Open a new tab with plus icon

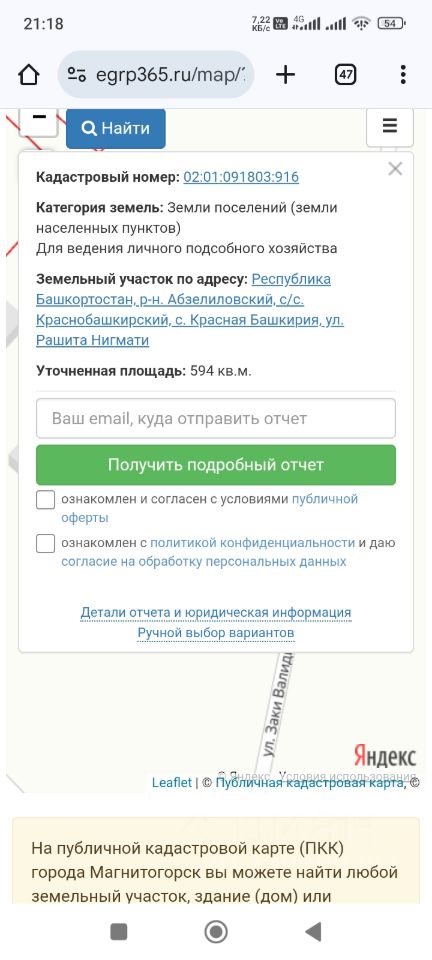285,75
